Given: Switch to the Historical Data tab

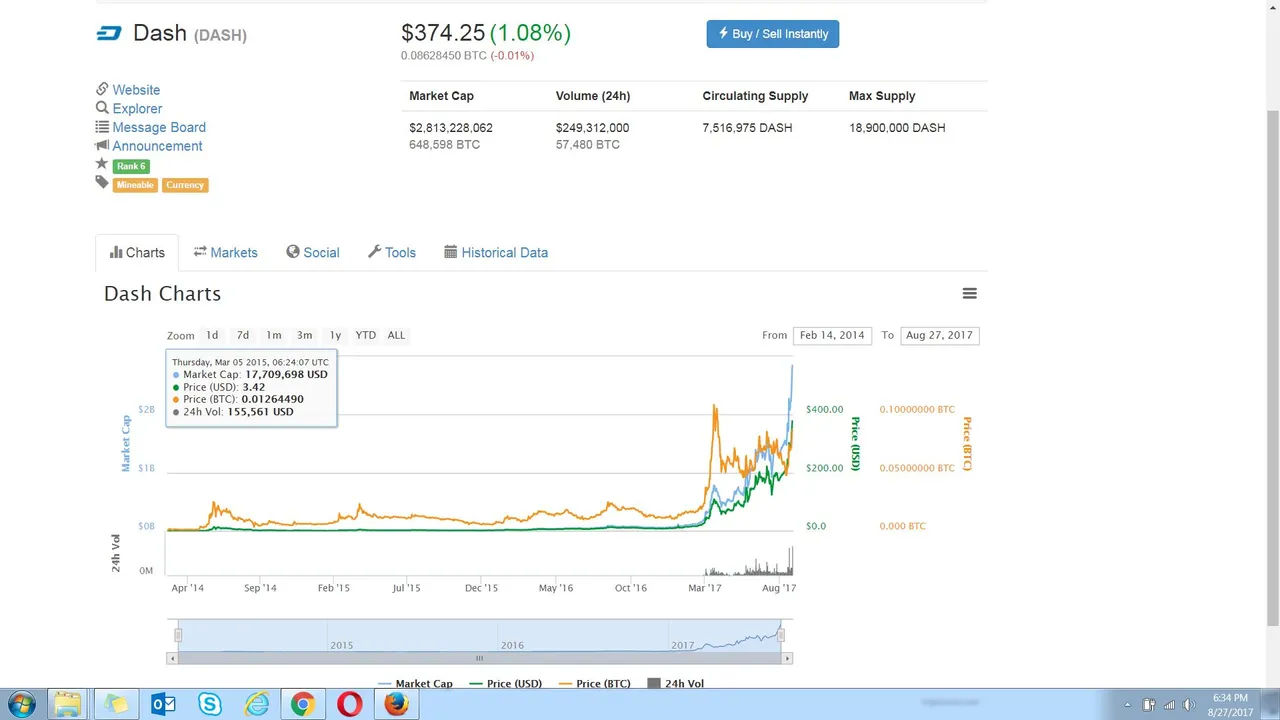Looking at the screenshot, I should [496, 252].
